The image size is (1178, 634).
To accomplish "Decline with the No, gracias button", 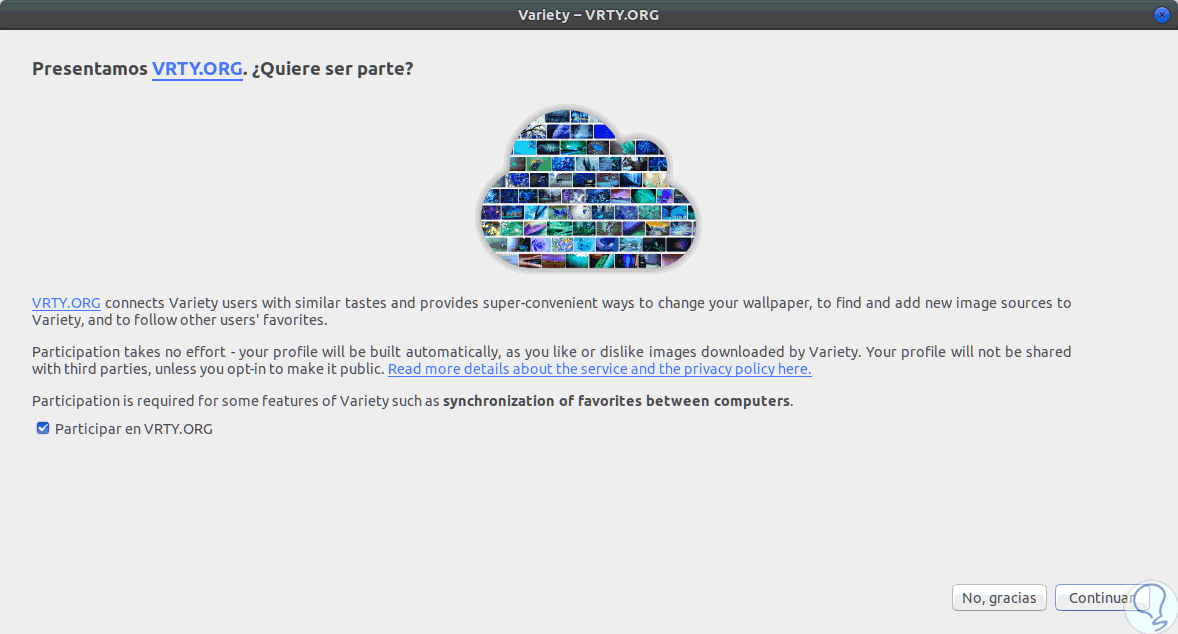I will (x=998, y=598).
